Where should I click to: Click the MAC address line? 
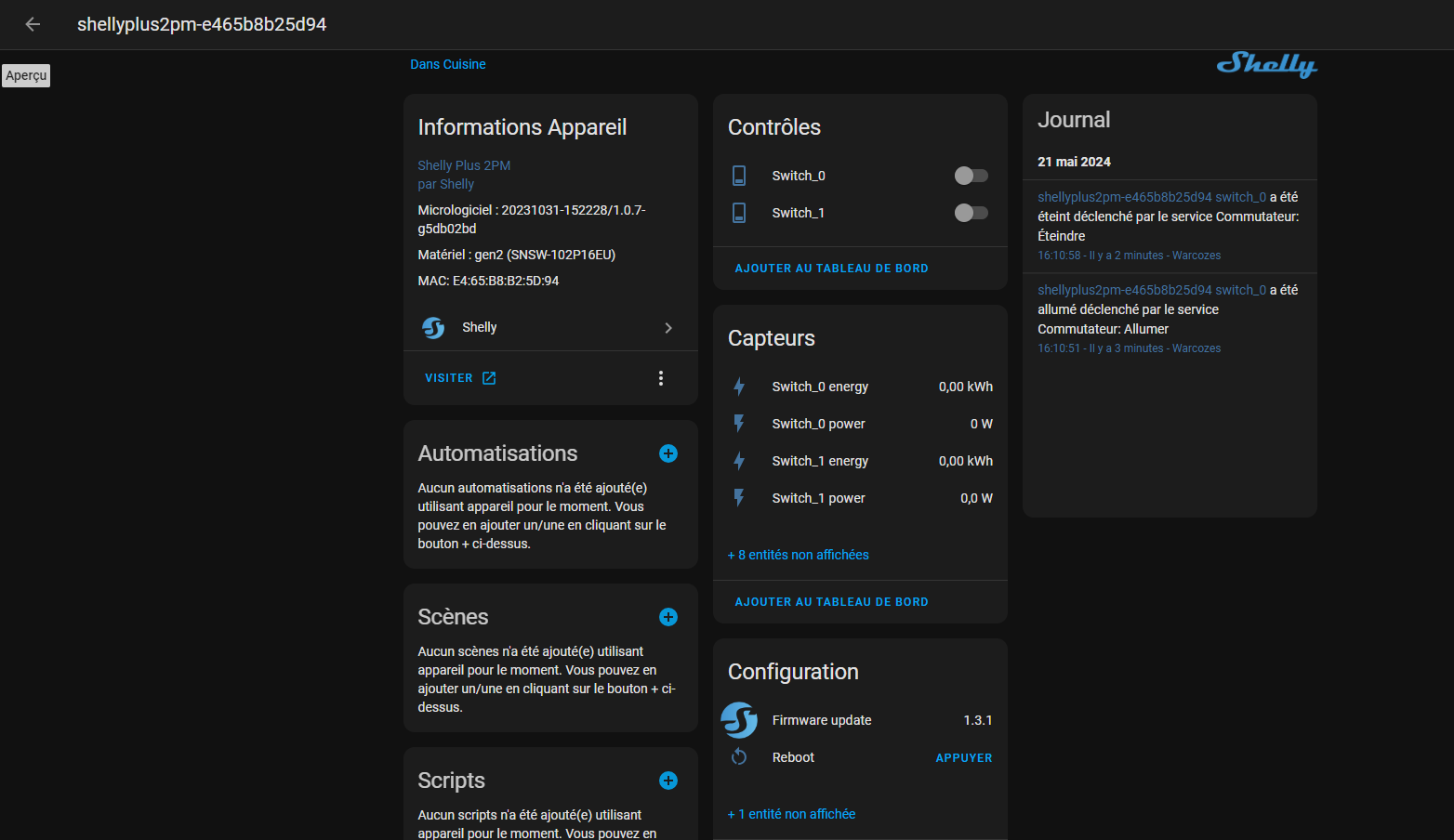pos(488,281)
